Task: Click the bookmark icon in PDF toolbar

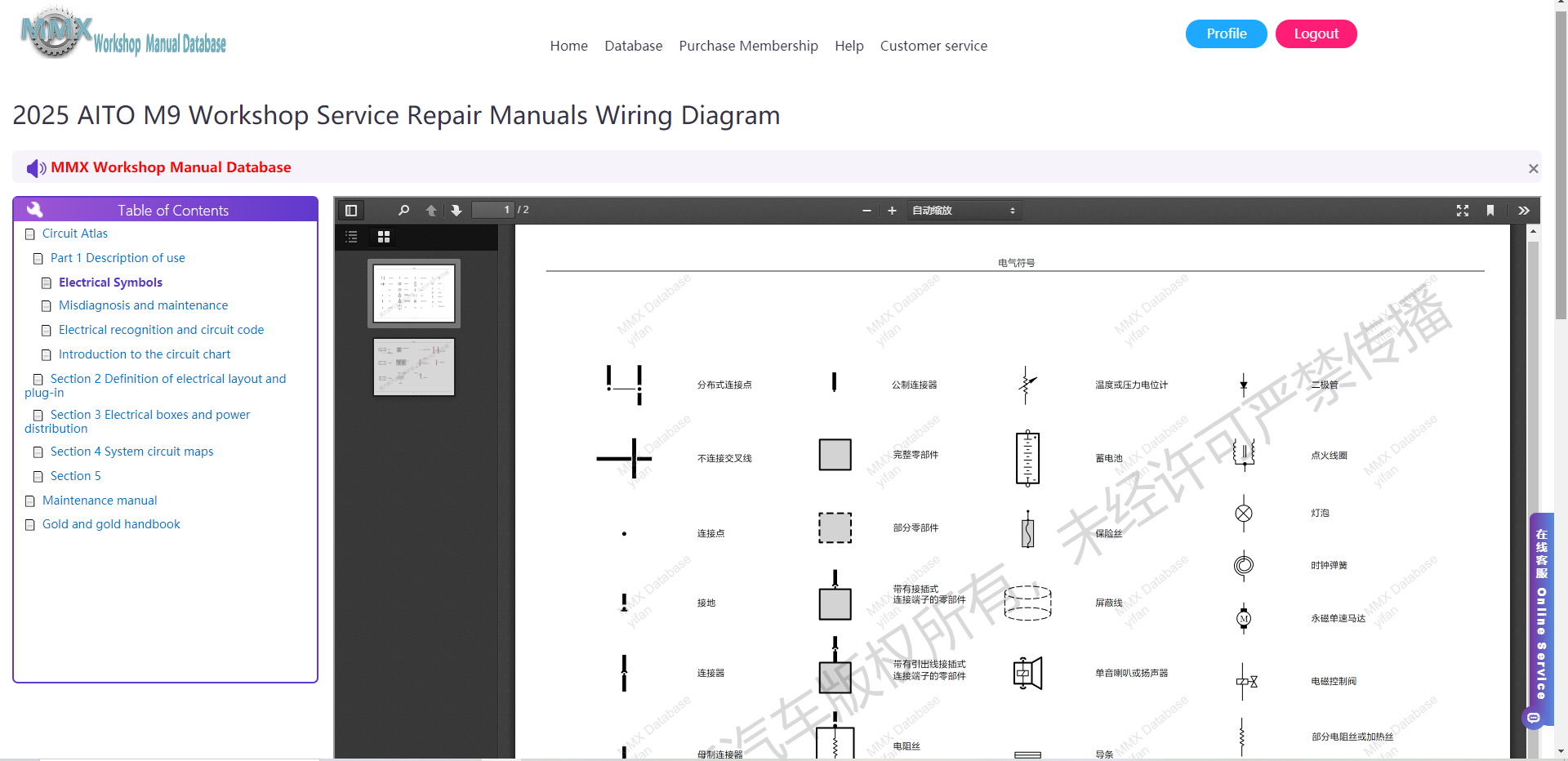Action: 1490,211
